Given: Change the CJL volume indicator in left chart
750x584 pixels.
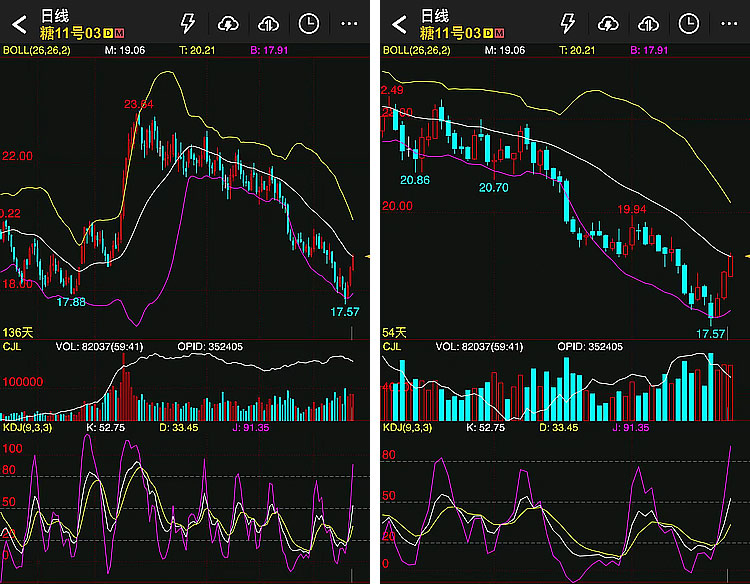Looking at the screenshot, I should 12,346.
